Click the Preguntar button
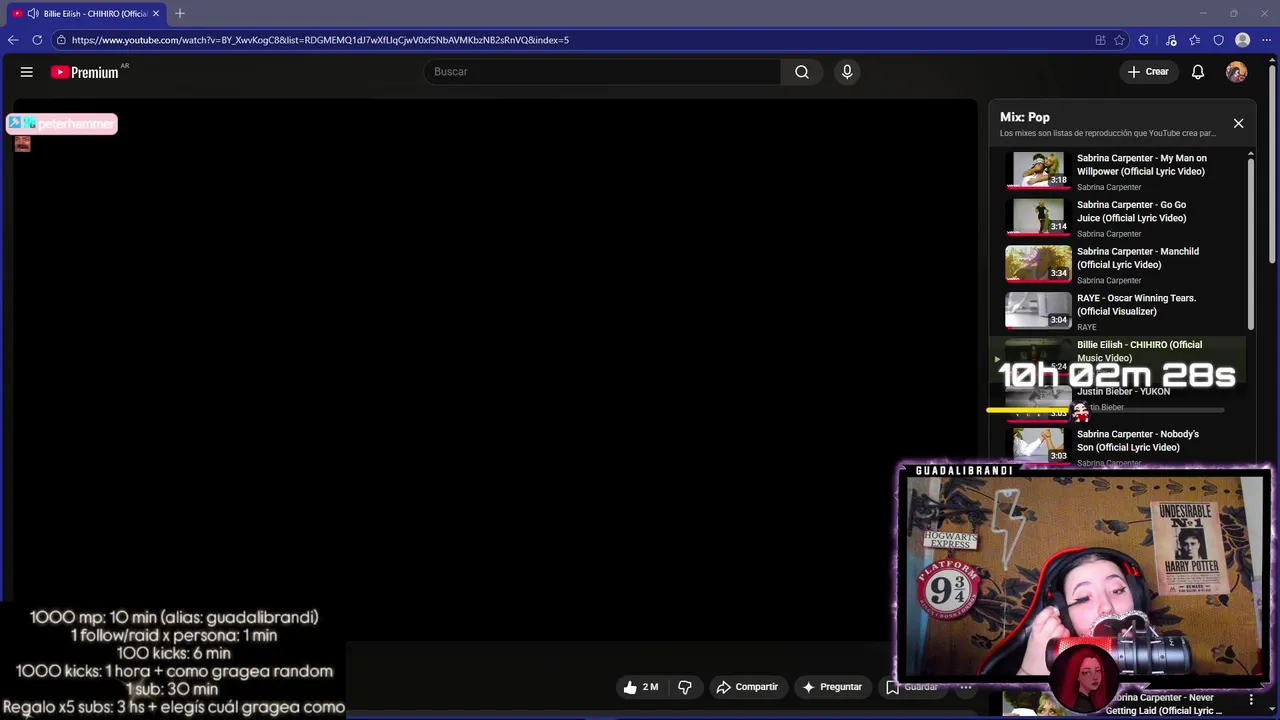The image size is (1280, 720). pos(832,687)
